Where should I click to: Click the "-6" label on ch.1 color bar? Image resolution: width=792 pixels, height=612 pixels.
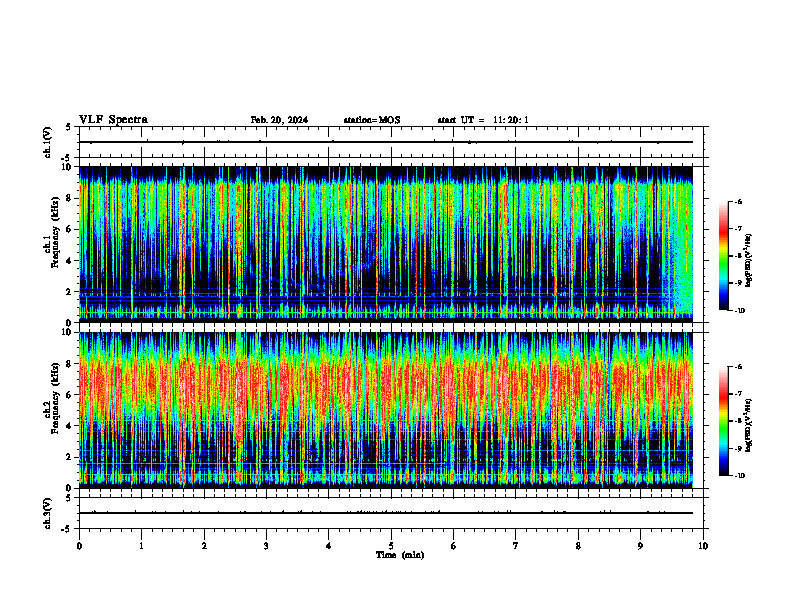click(x=738, y=202)
